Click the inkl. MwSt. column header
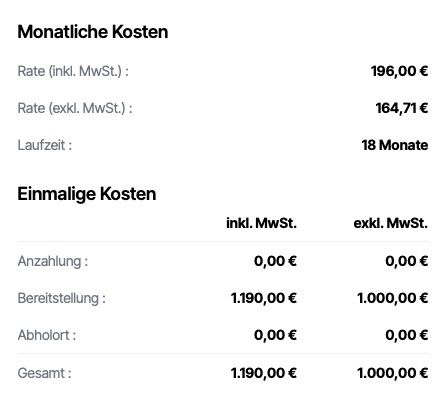The width and height of the screenshot is (440, 404). click(x=261, y=223)
